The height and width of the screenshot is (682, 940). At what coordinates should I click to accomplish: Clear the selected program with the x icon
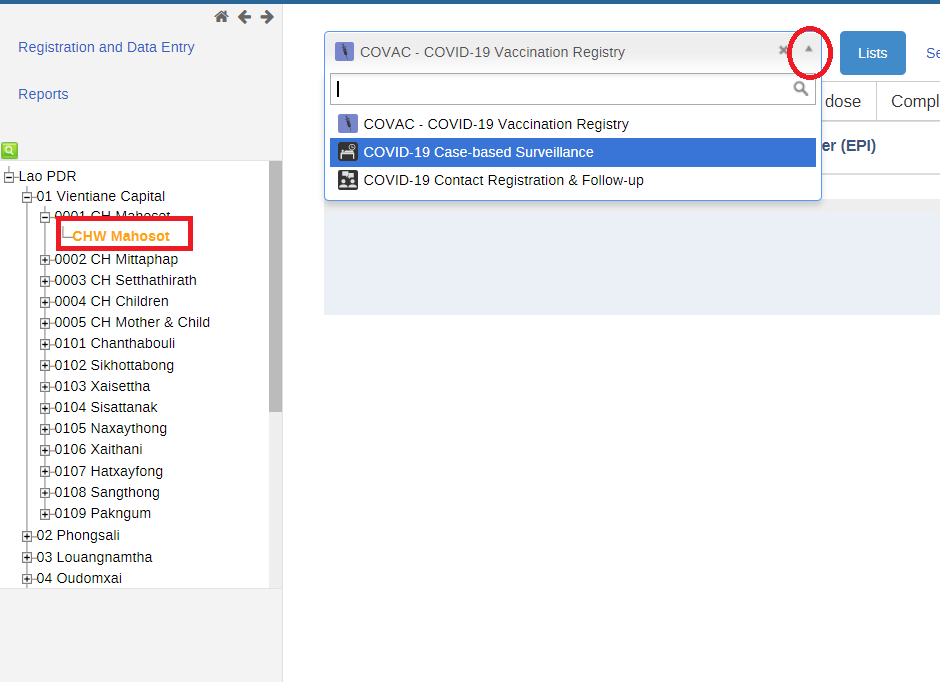point(782,50)
